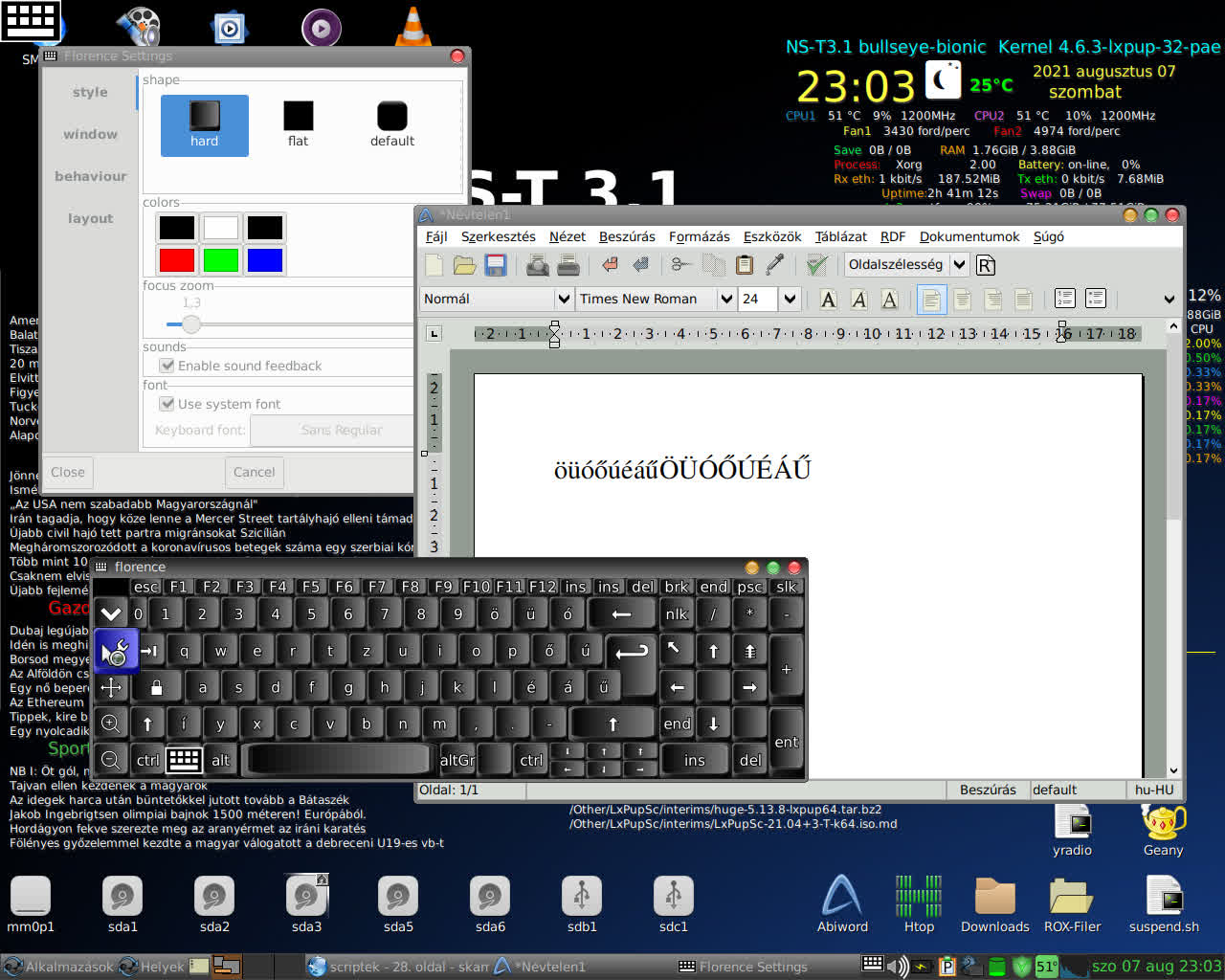This screenshot has width=1225, height=980.
Task: Open the Oldalszélesség zoom dropdown
Action: pyautogui.click(x=959, y=265)
